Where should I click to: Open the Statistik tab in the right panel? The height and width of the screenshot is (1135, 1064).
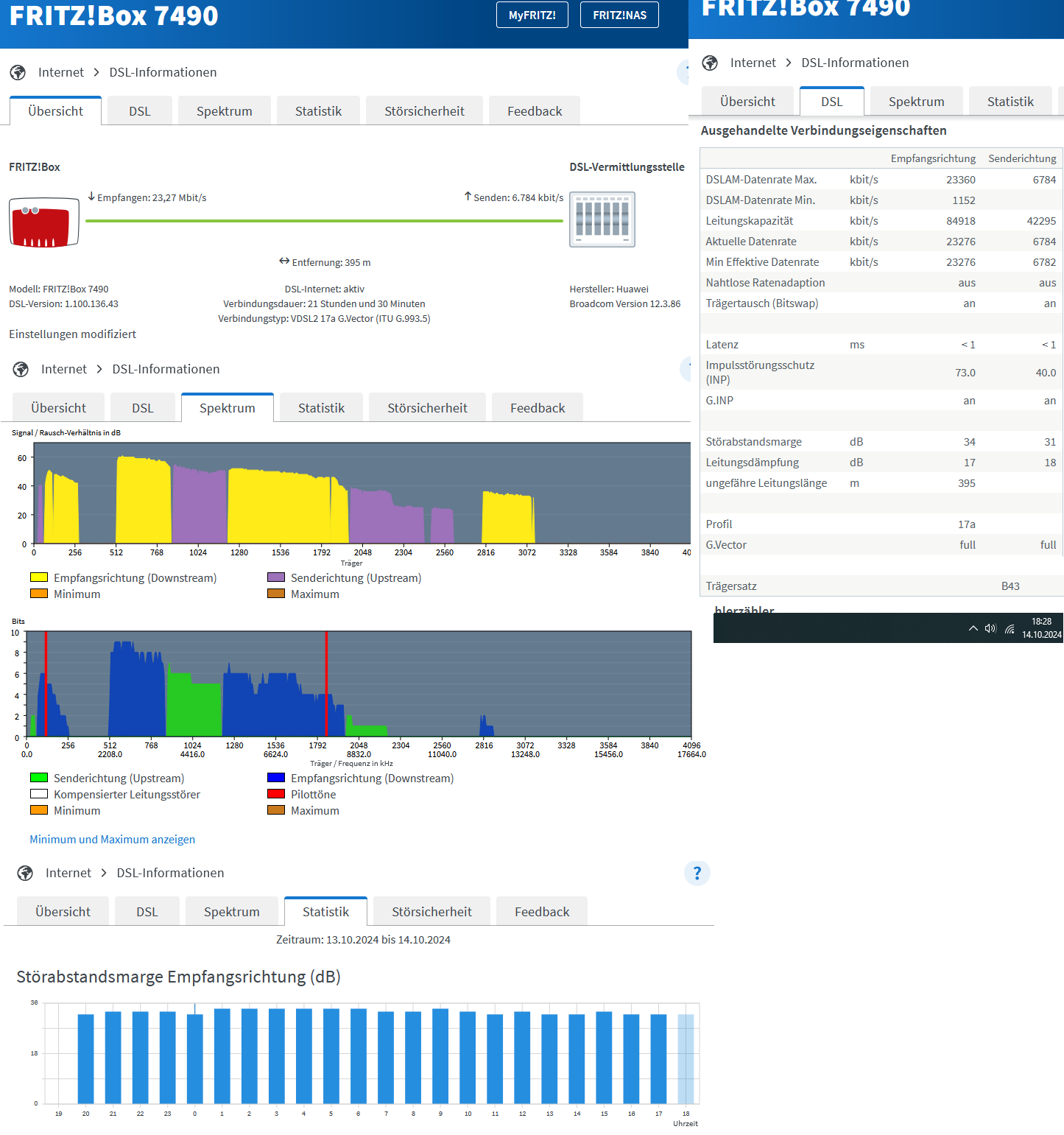(1010, 101)
